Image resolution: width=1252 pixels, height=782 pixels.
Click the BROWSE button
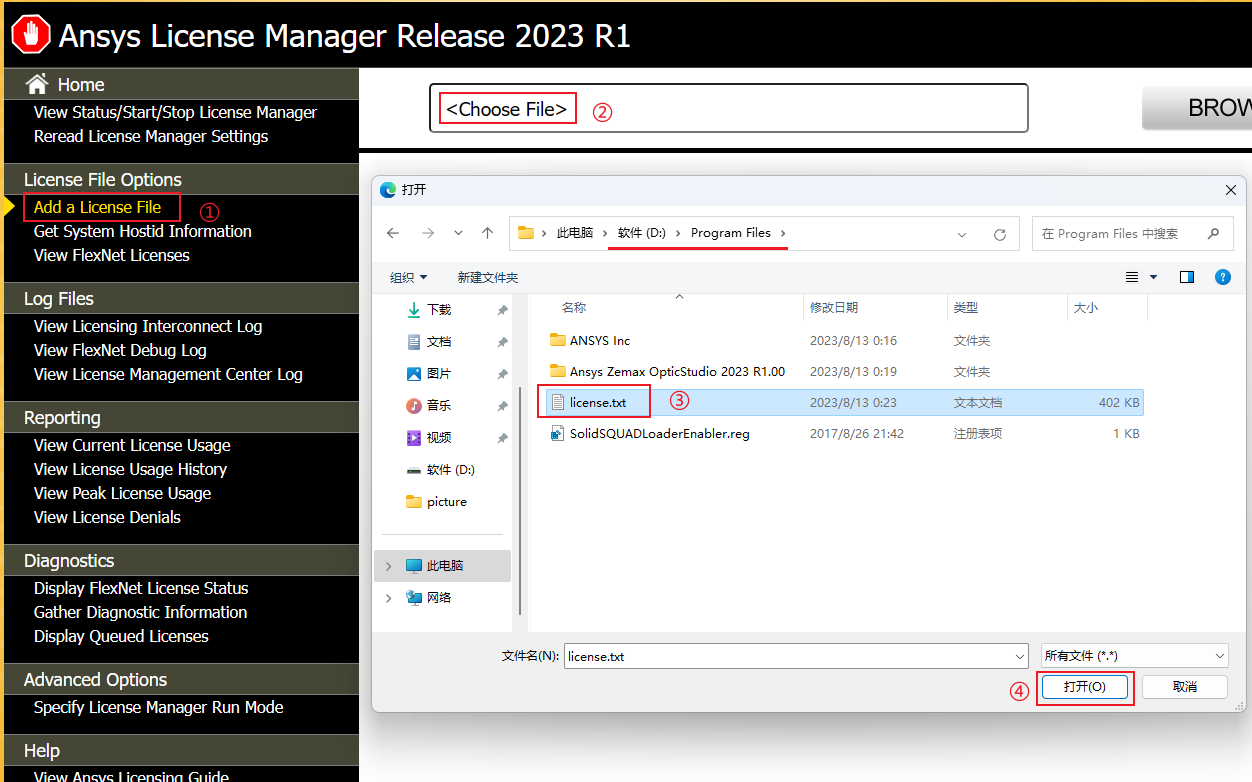tap(1197, 108)
